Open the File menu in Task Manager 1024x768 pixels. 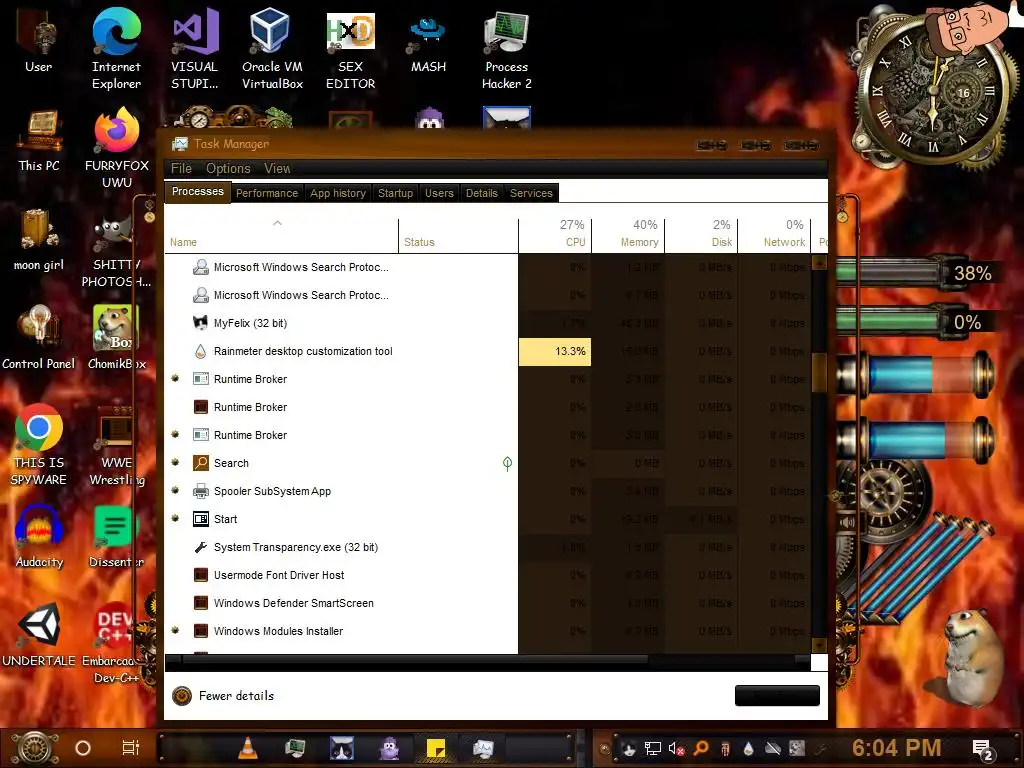(181, 168)
